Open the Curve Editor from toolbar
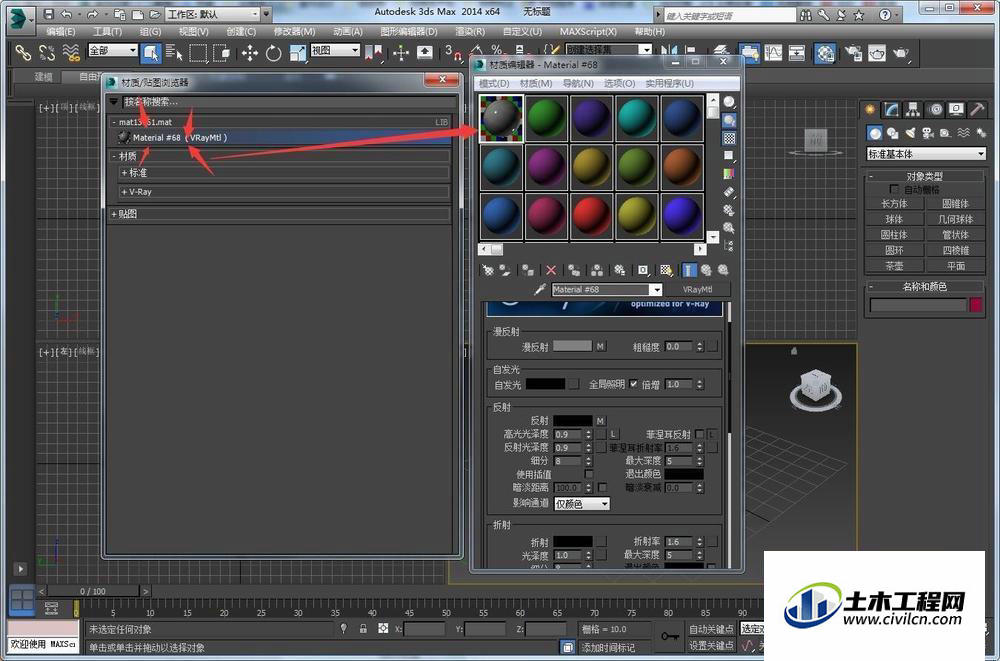 773,52
